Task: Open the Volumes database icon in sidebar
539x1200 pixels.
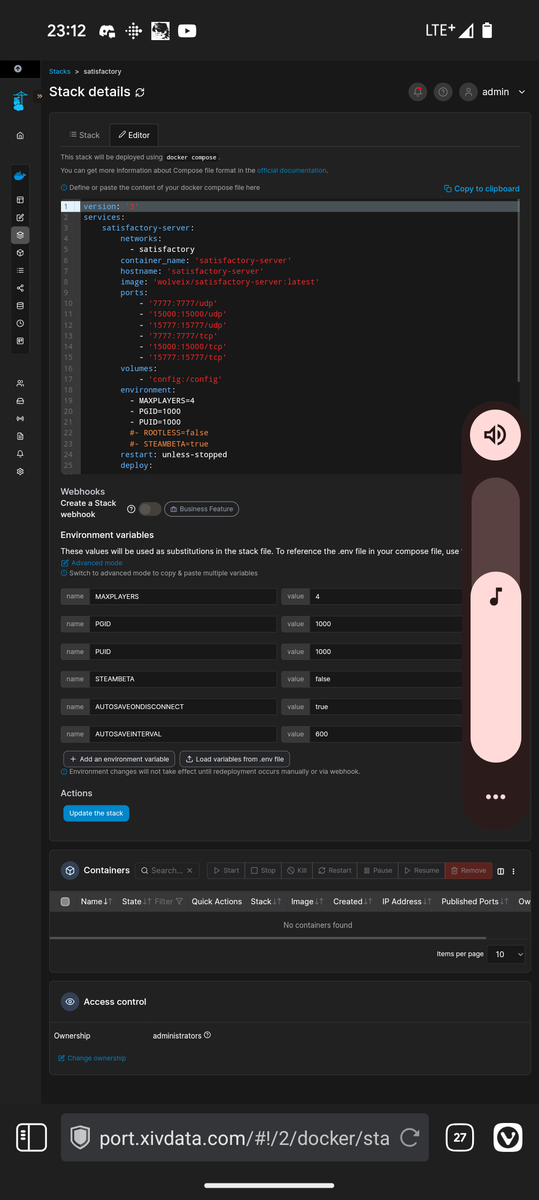Action: (x=20, y=306)
